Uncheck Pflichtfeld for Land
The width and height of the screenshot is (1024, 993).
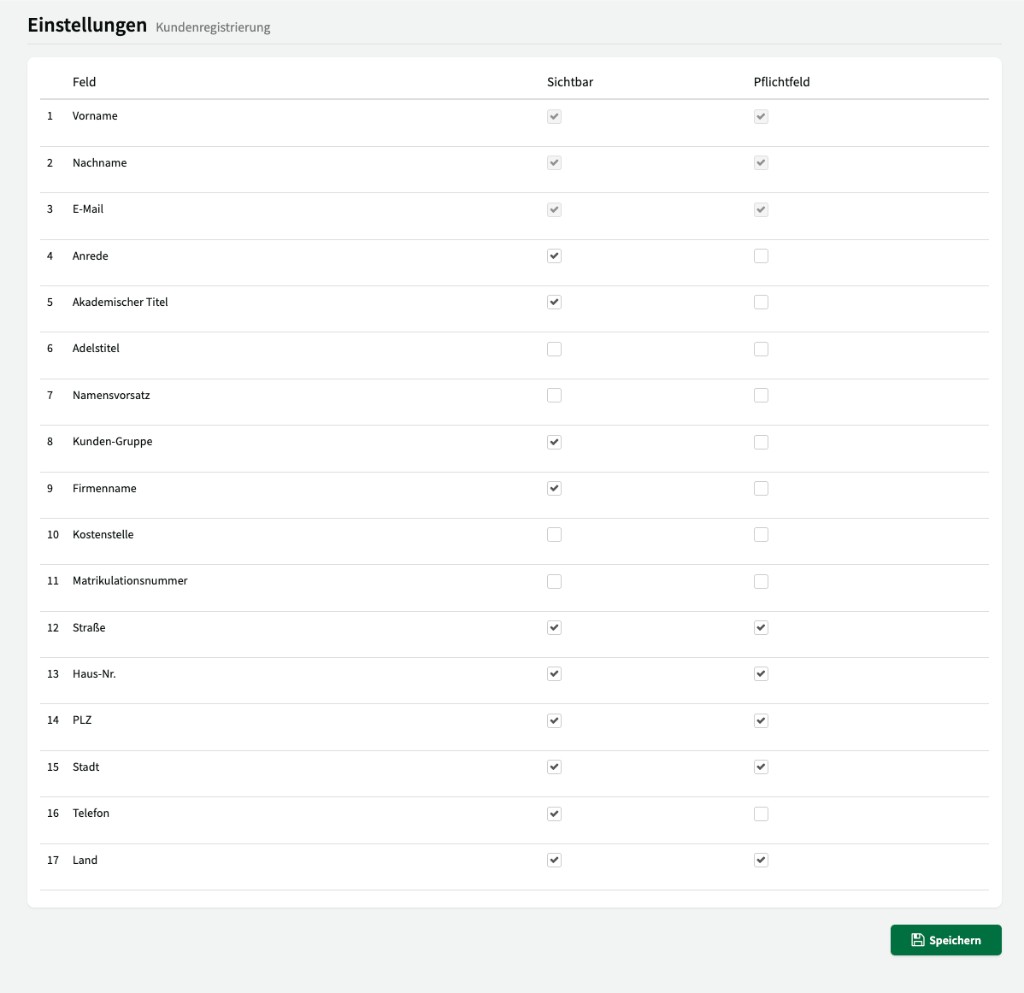[761, 859]
